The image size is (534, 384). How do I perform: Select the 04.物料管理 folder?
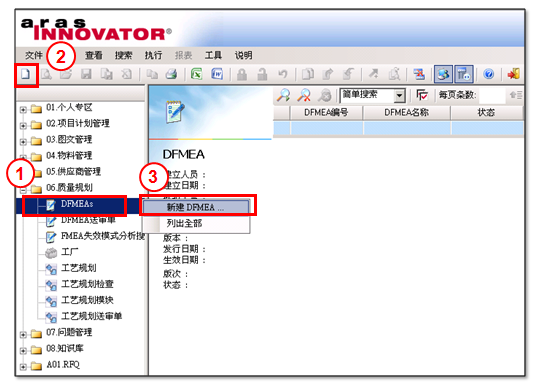tap(69, 156)
